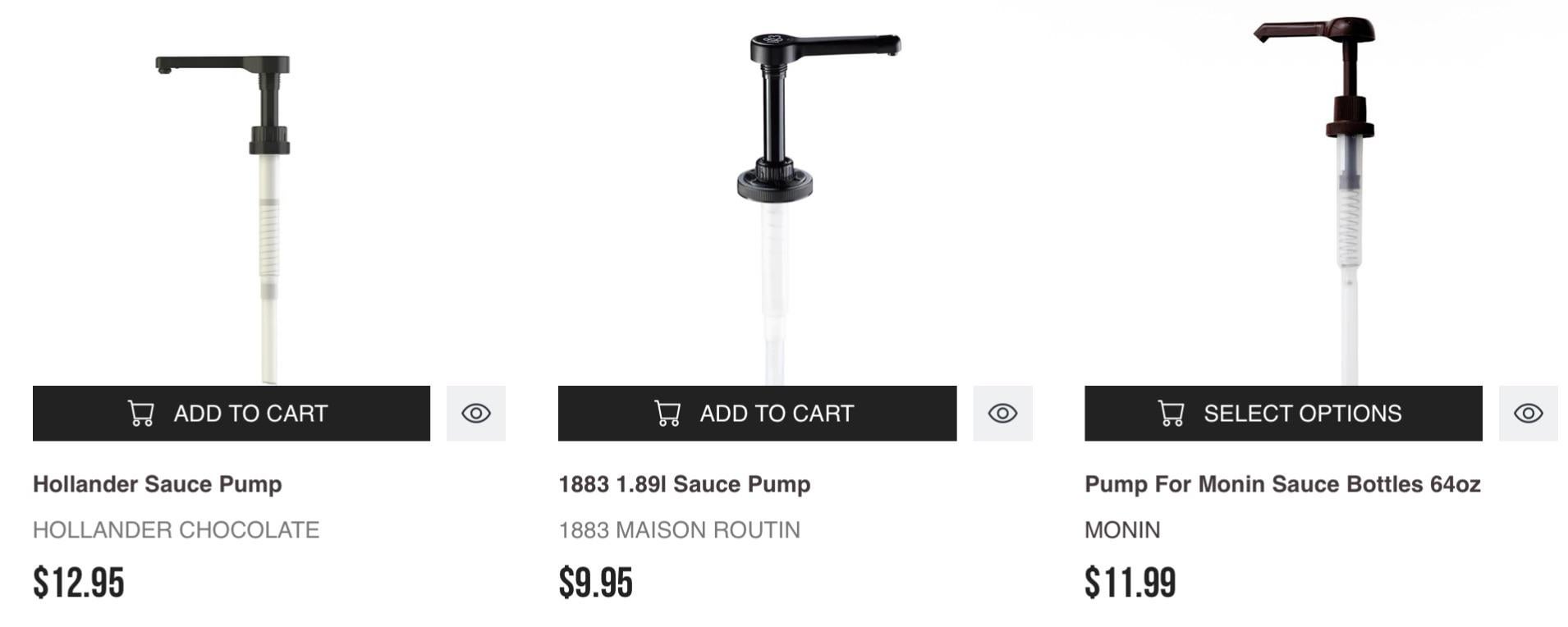Open quick view for Hollander Sauce Pump
The width and height of the screenshot is (1568, 627).
475,413
